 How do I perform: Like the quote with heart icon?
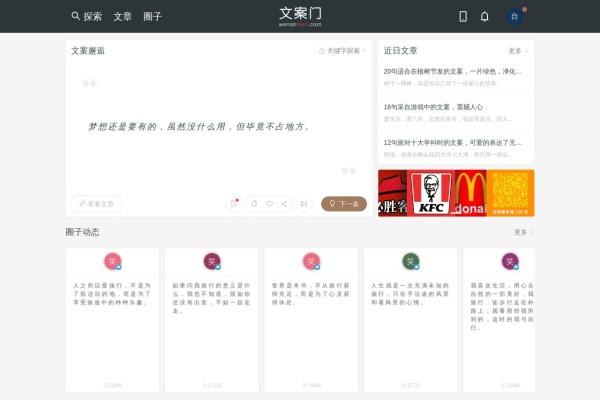click(269, 204)
